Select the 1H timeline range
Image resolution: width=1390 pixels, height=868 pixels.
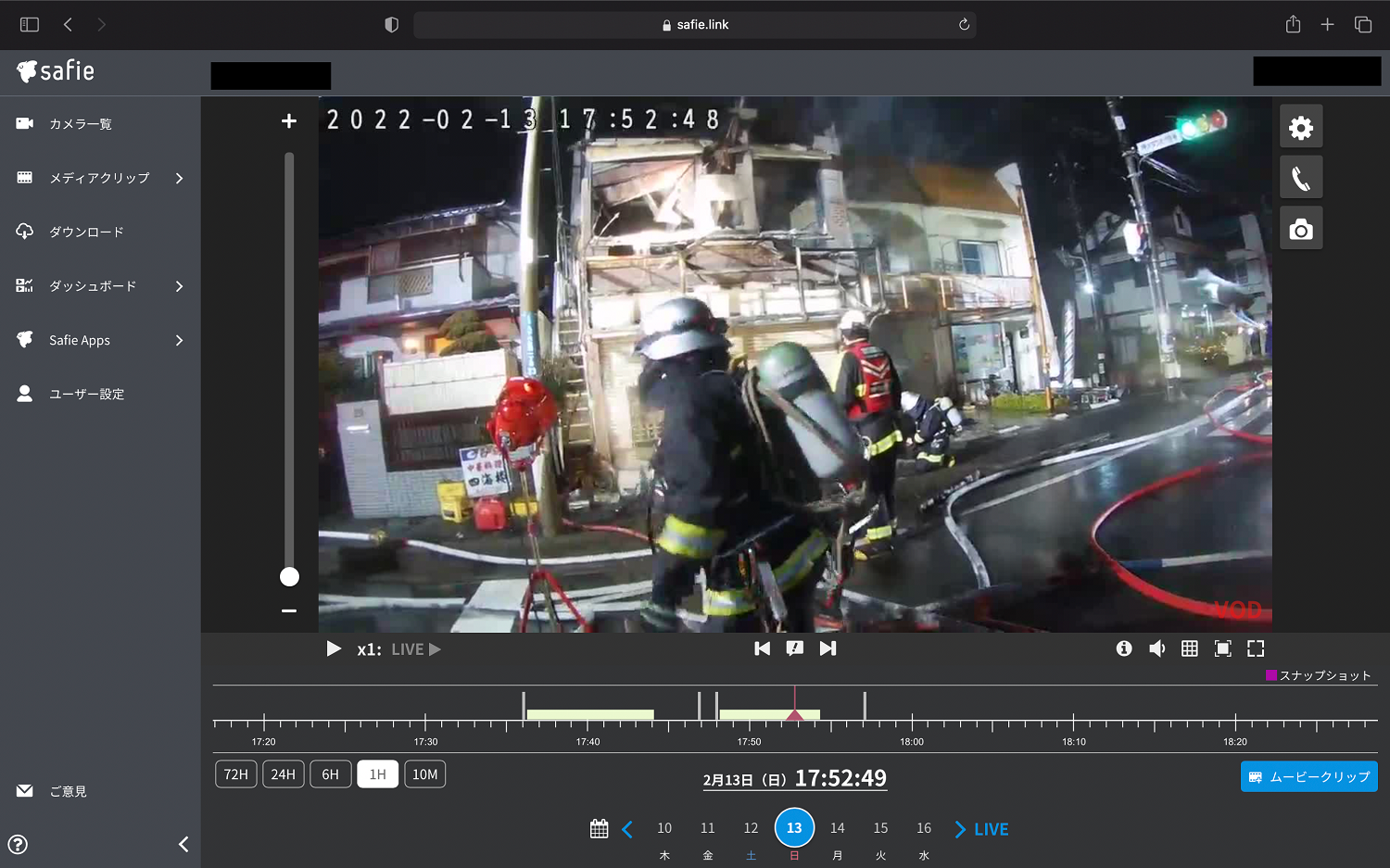click(x=377, y=774)
